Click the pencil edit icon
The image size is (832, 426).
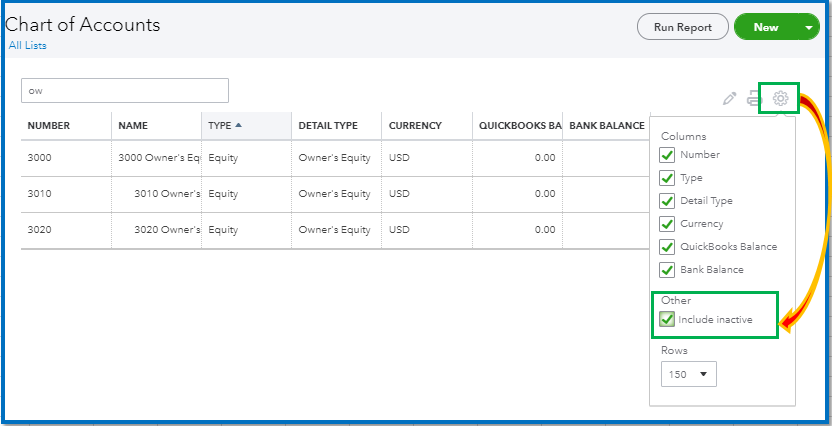(730, 99)
